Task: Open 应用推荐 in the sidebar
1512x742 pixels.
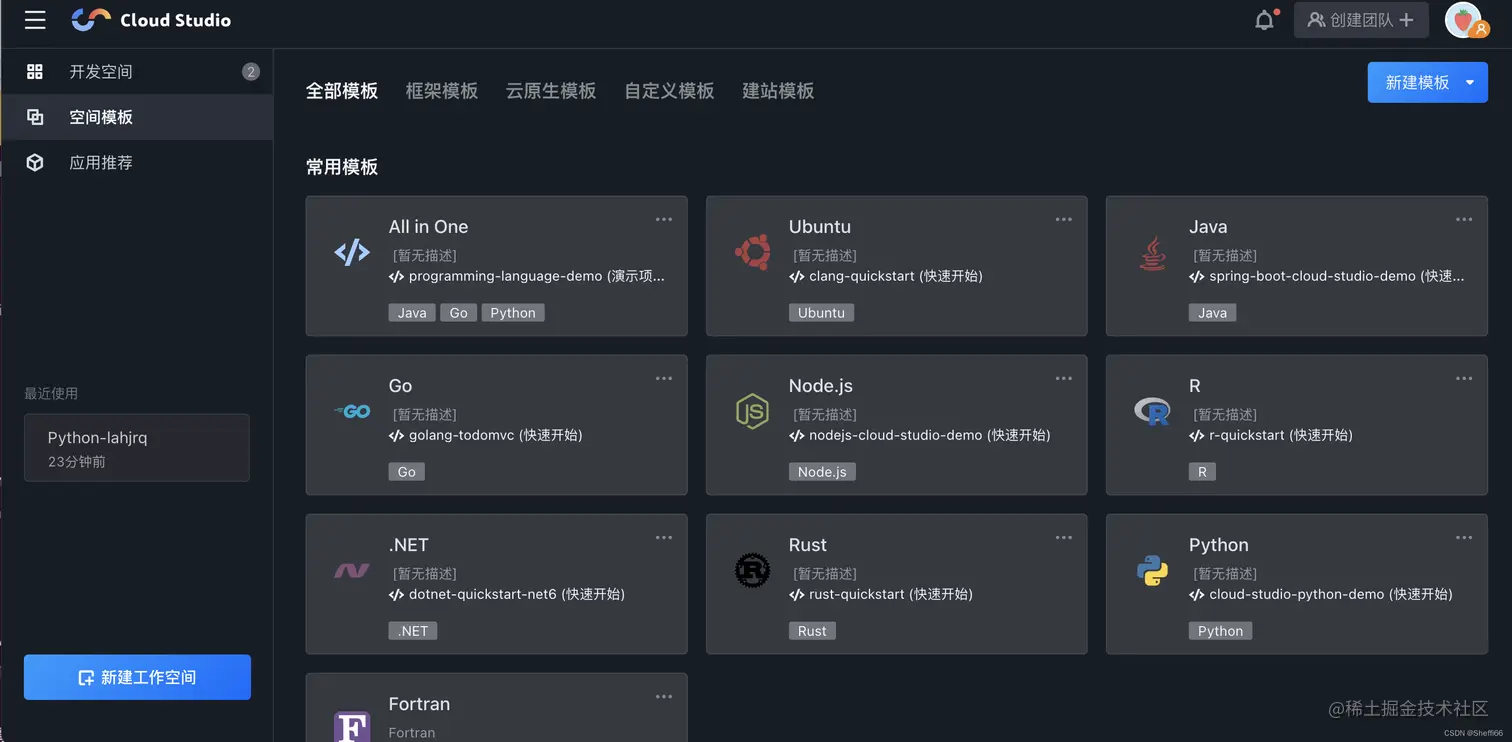Action: click(137, 163)
